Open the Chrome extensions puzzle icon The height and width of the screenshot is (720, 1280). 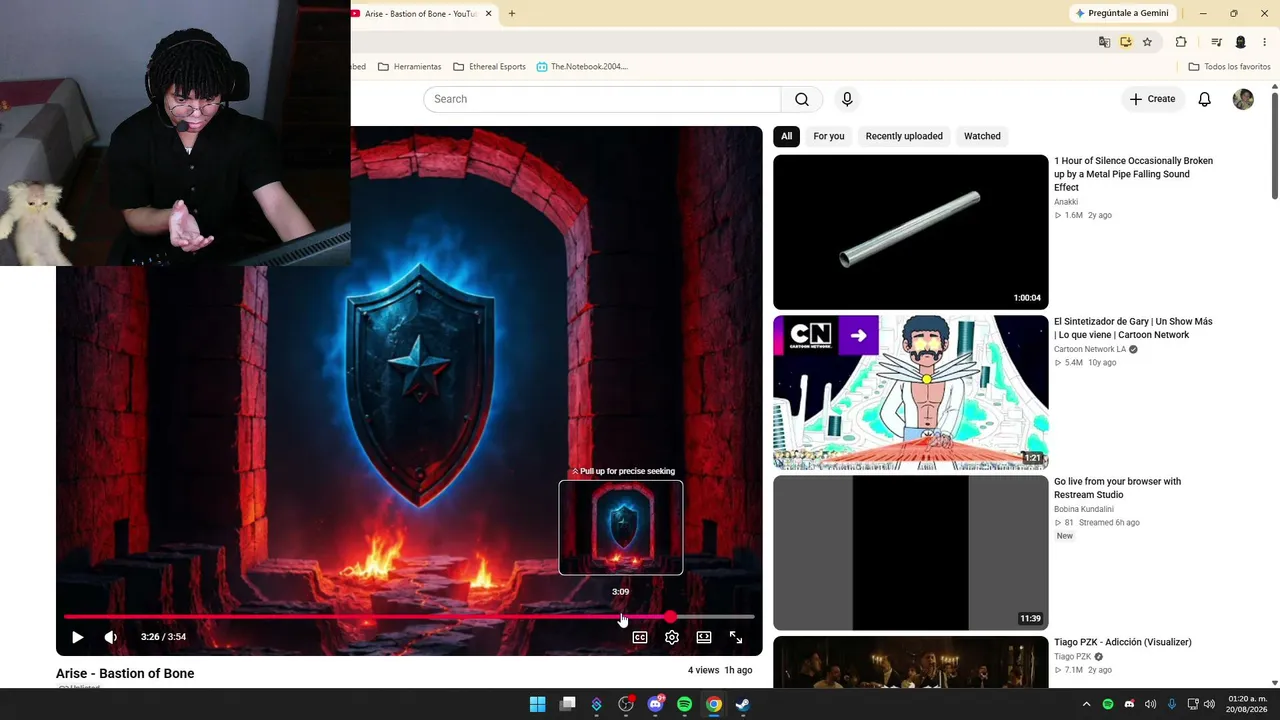point(1181,42)
